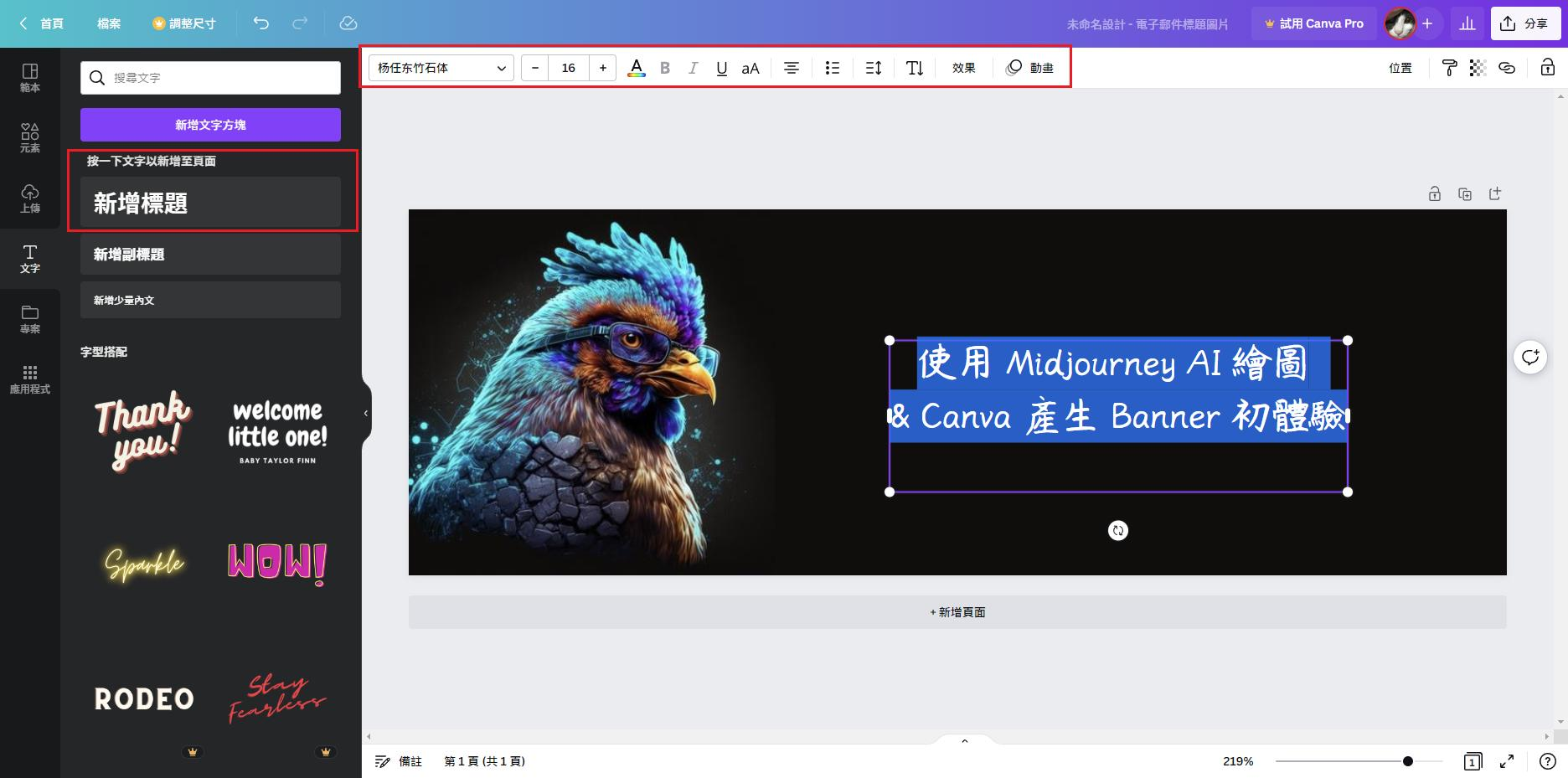The height and width of the screenshot is (778, 1568).
Task: Click the undo arrow icon
Action: coord(261,23)
